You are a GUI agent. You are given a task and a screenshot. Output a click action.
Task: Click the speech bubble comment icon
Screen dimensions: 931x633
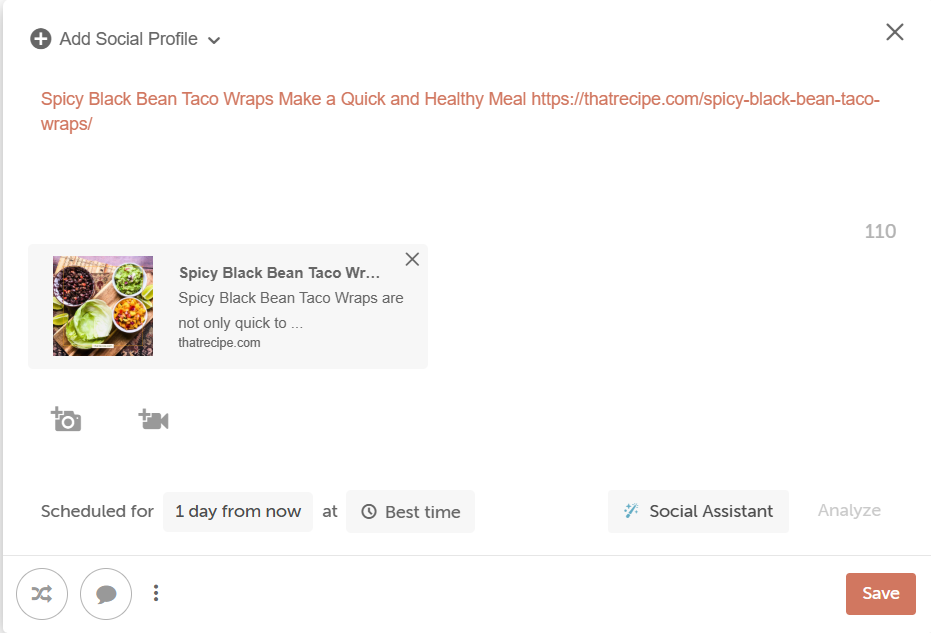coord(106,594)
